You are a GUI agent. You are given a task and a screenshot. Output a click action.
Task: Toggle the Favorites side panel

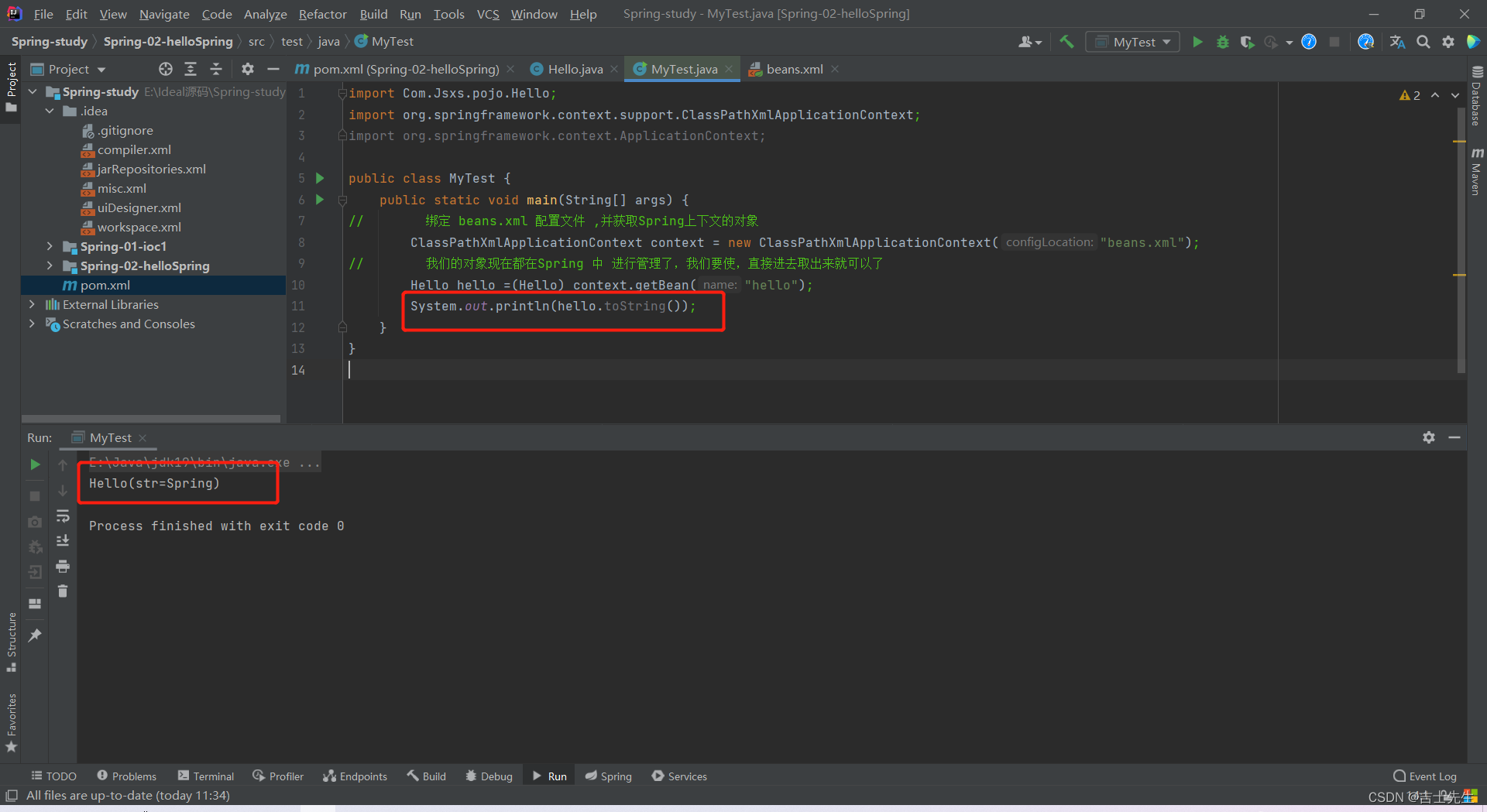pos(11,722)
